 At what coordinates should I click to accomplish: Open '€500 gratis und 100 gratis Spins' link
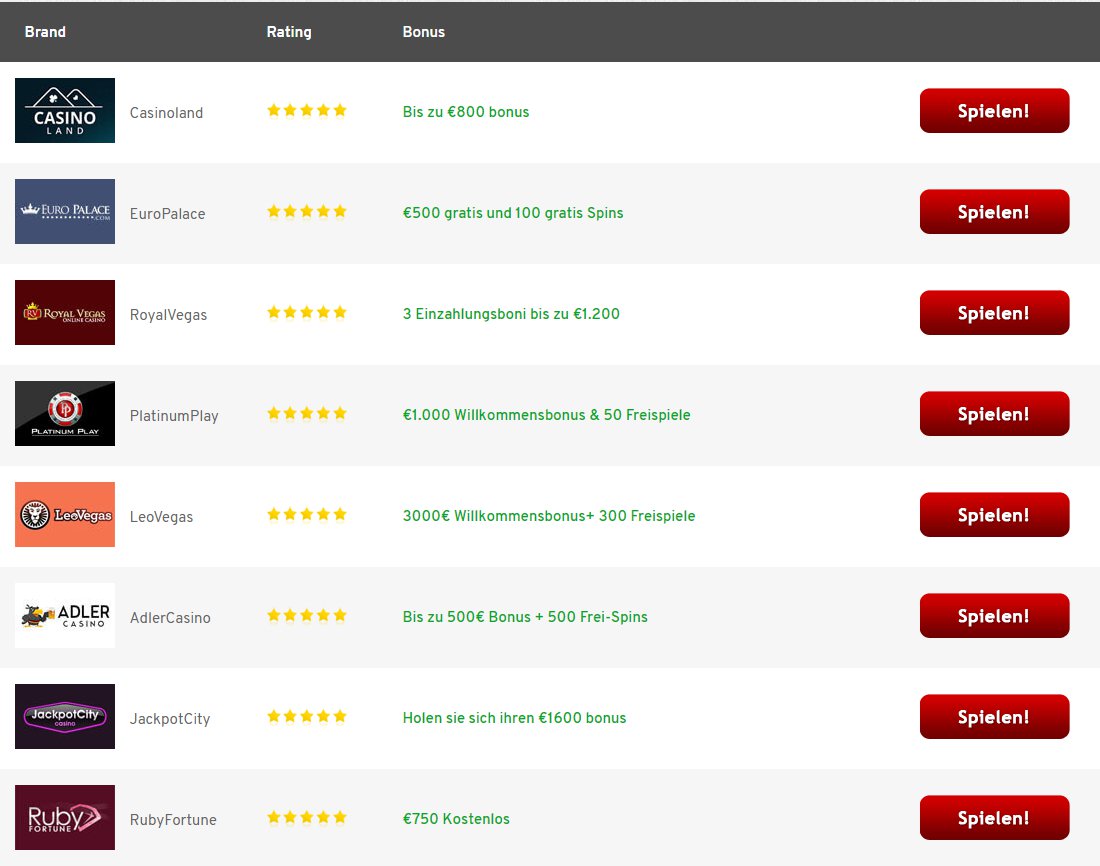click(x=513, y=213)
